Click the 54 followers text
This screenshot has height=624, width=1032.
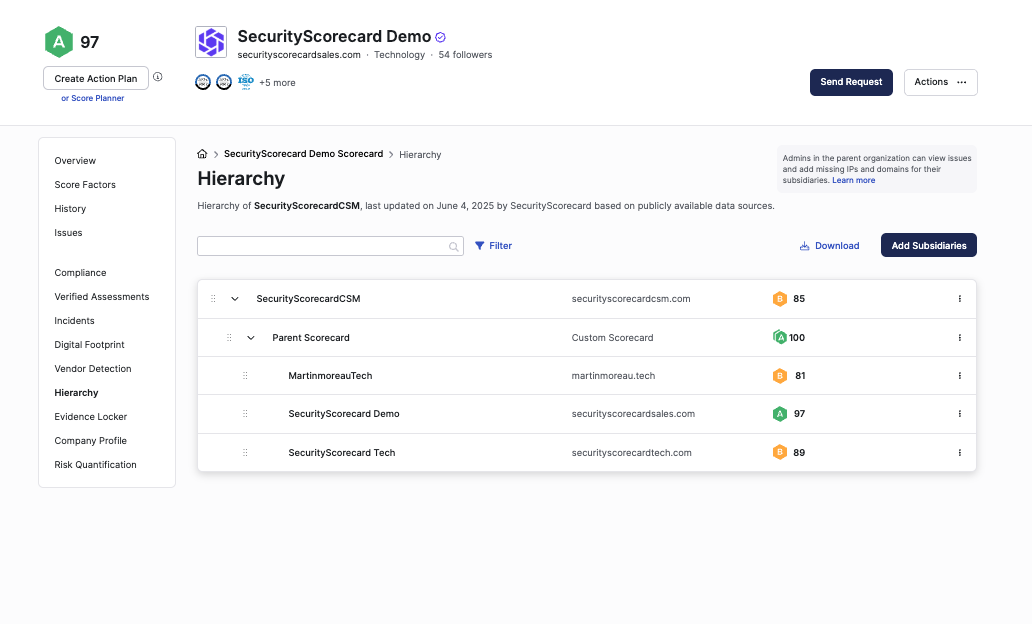465,55
